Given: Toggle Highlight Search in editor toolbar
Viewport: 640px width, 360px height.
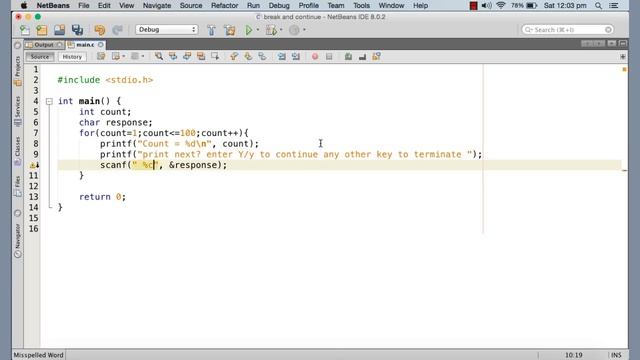Looking at the screenshot, I should click(201, 56).
